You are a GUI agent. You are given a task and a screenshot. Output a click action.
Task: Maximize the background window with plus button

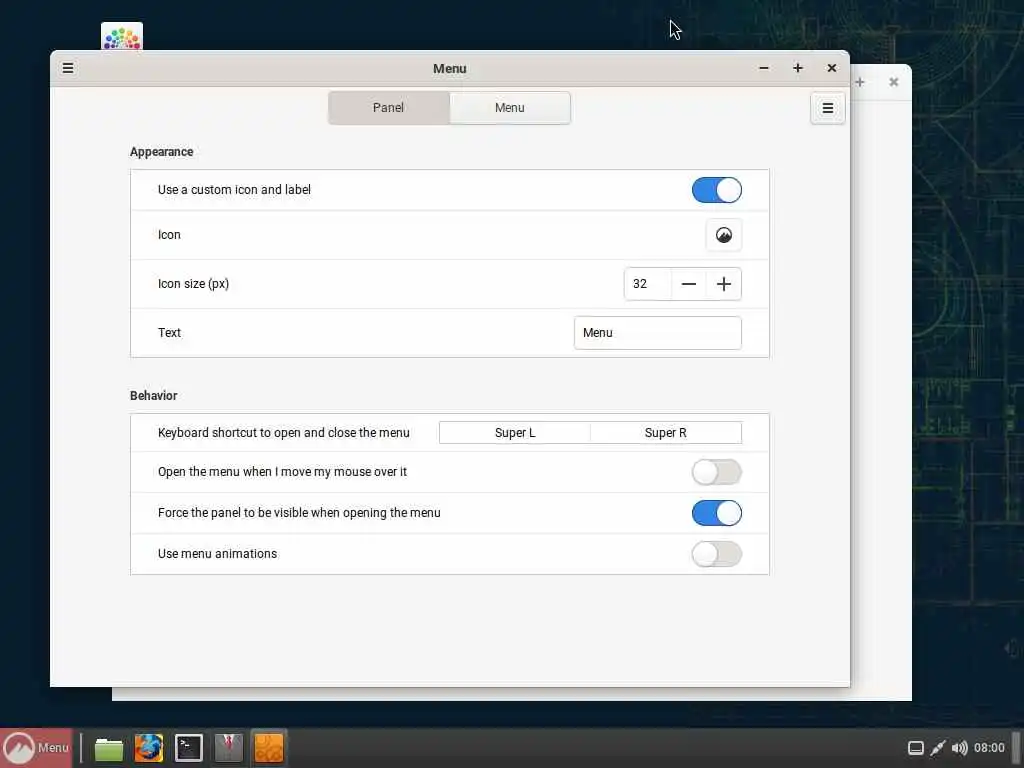click(x=860, y=82)
